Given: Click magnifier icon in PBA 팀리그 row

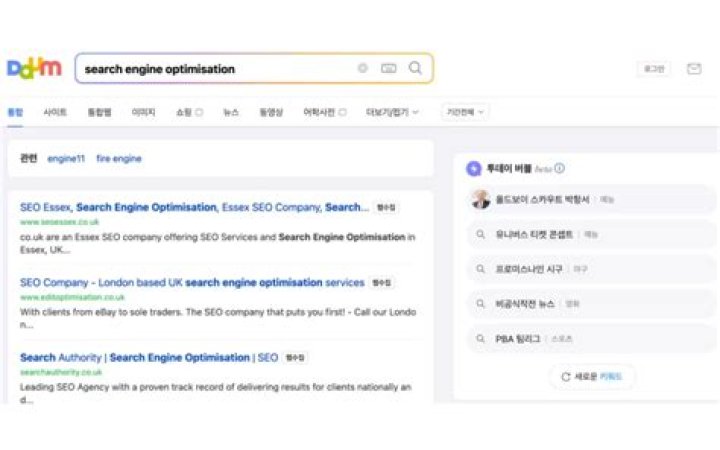Looking at the screenshot, I should point(480,339).
